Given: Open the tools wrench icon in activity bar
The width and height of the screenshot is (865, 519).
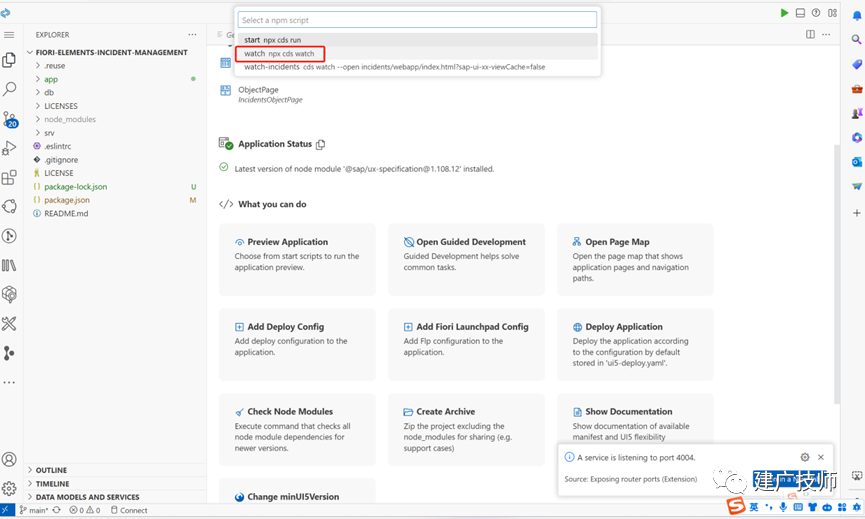Looking at the screenshot, I should (9, 324).
